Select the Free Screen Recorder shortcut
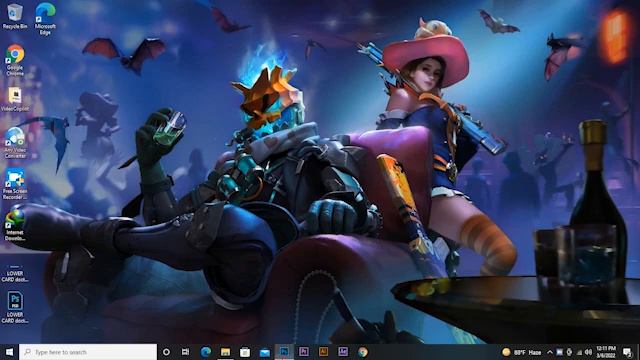The image size is (640, 360). pos(15,184)
